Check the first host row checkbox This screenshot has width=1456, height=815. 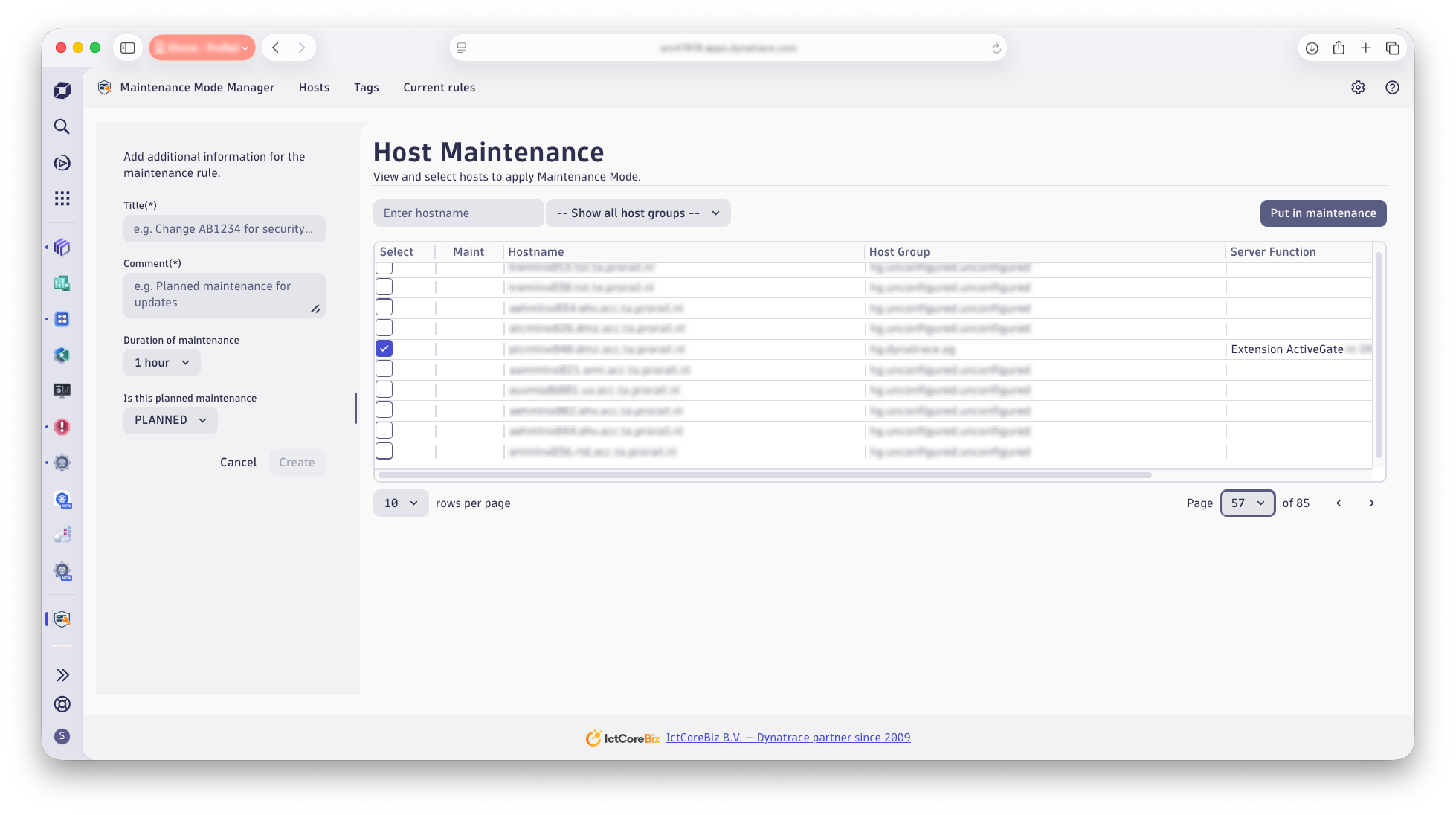[x=384, y=266]
